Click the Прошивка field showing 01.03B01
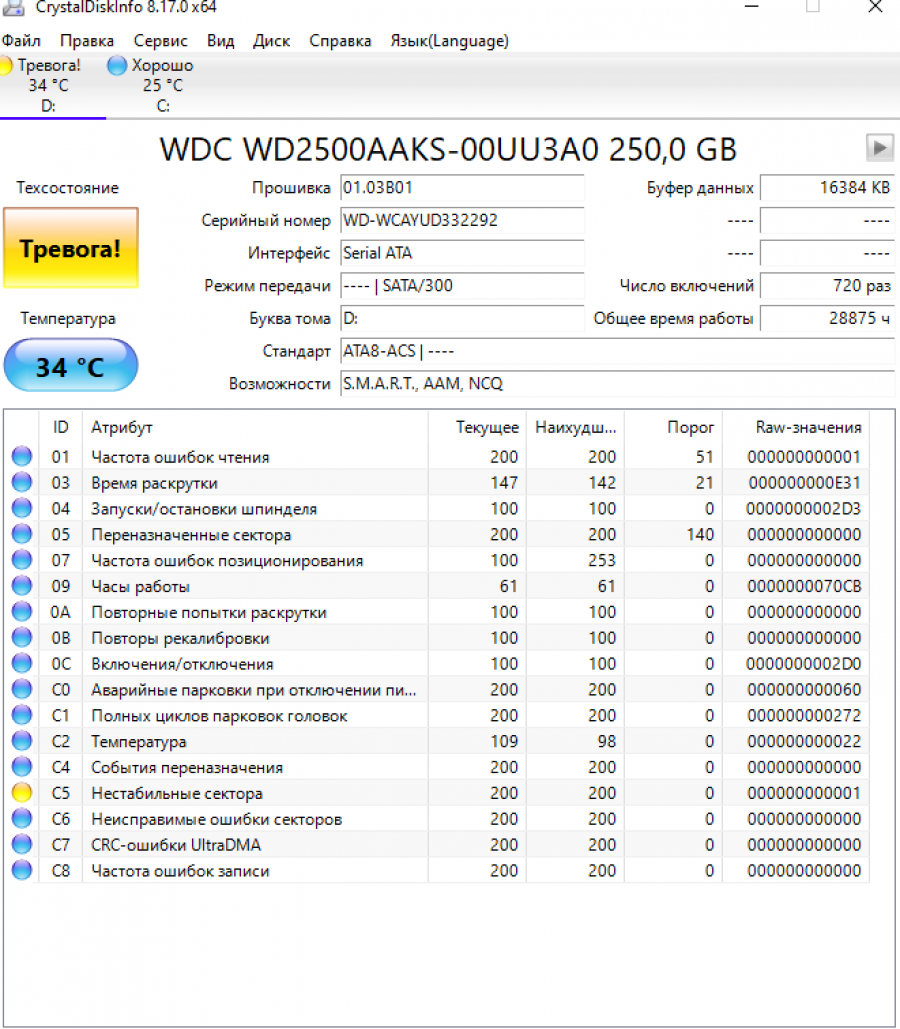 pos(461,188)
